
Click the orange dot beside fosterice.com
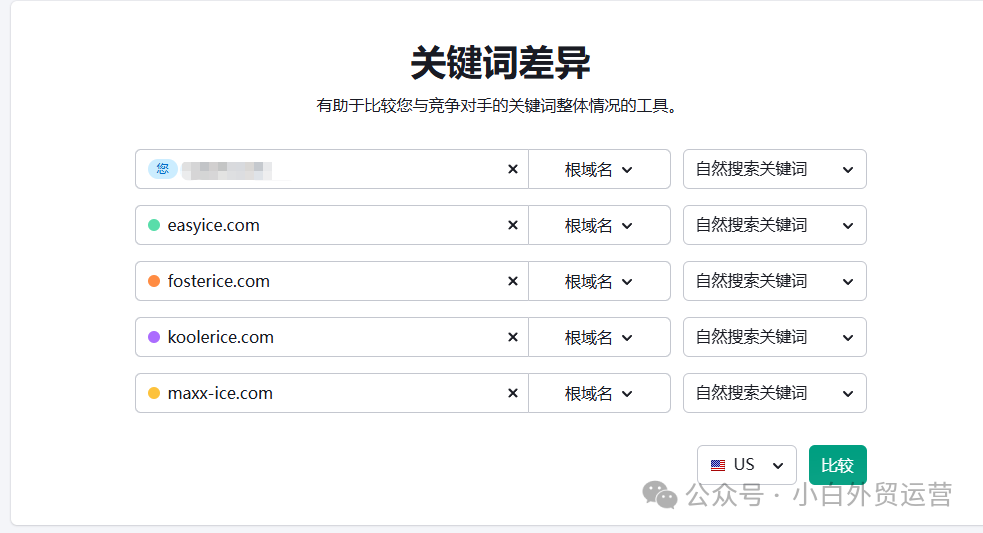pyautogui.click(x=154, y=281)
